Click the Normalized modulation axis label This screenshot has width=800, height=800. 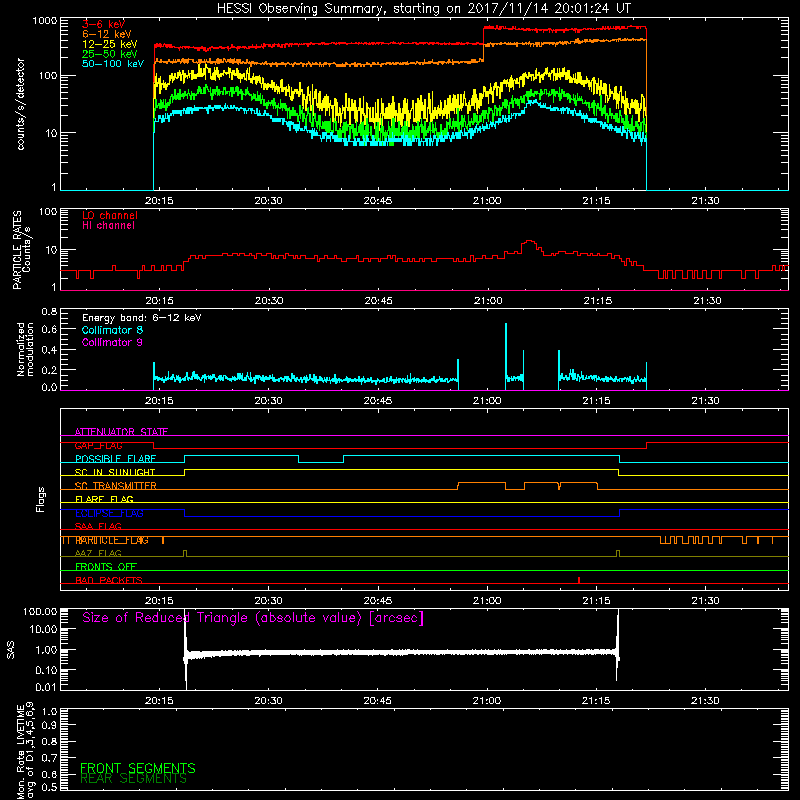pyautogui.click(x=25, y=349)
